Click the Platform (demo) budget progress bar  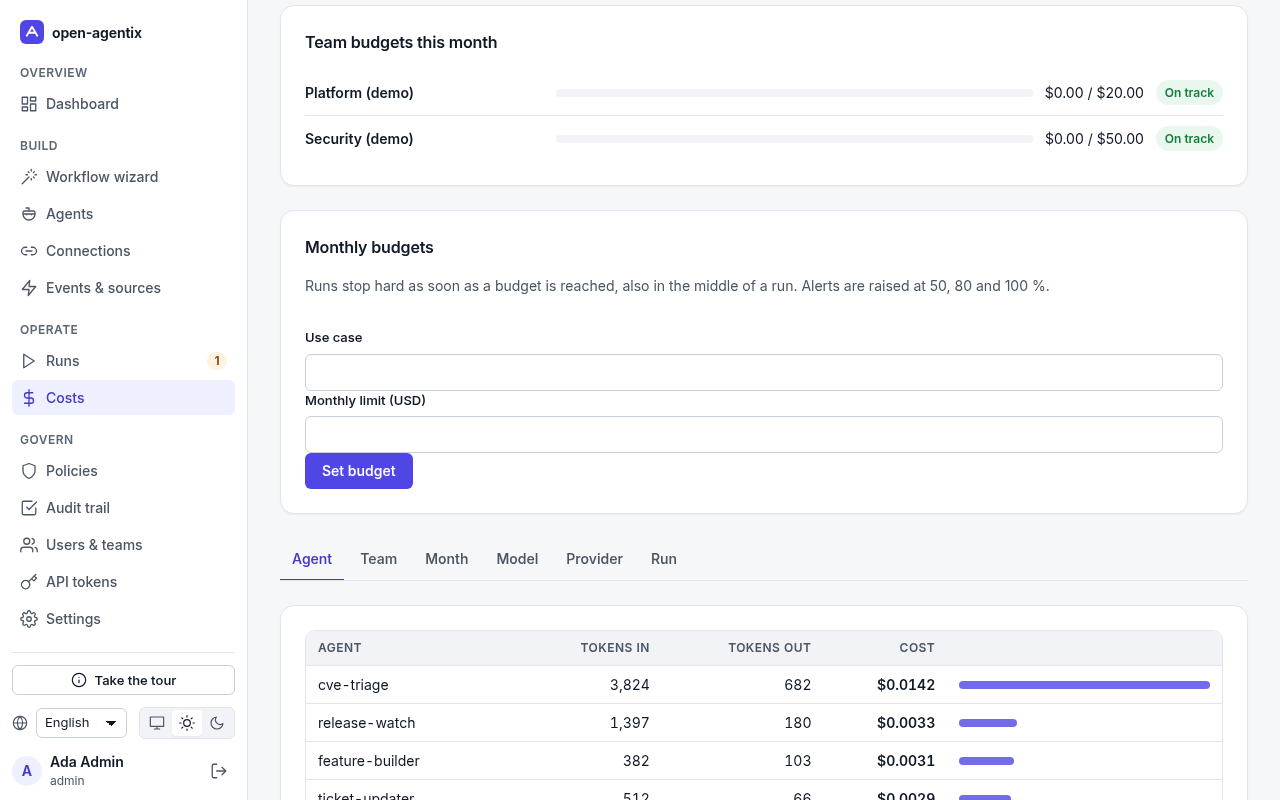794,93
